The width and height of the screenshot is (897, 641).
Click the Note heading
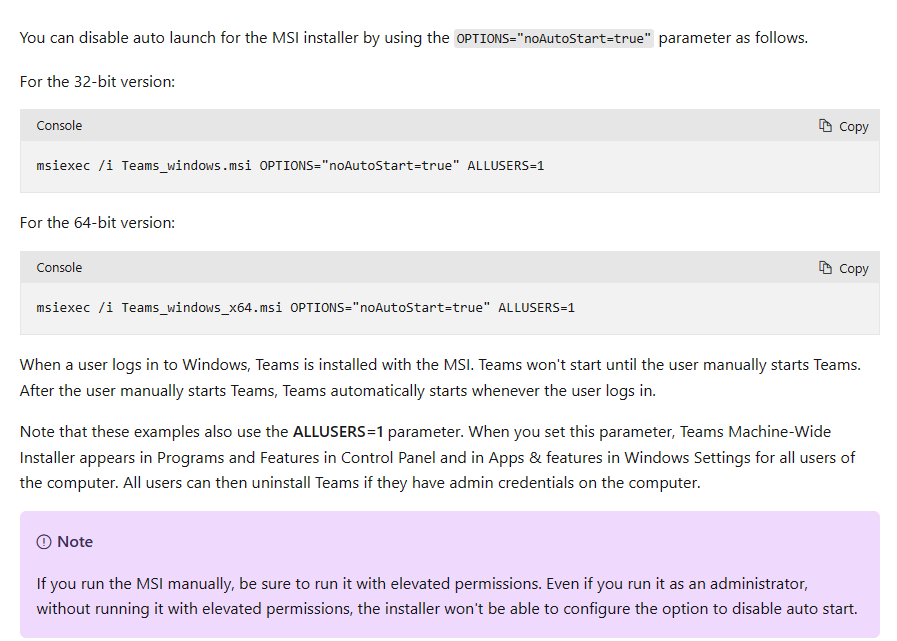pyautogui.click(x=75, y=542)
